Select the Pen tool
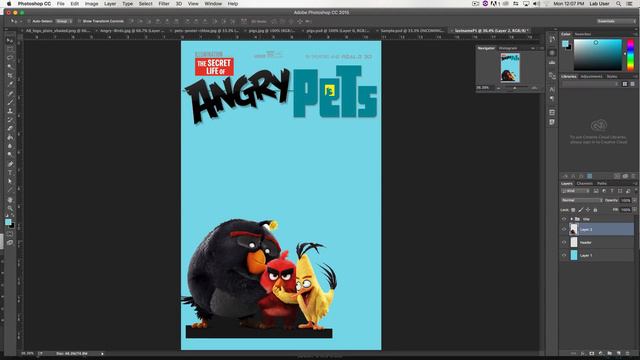This screenshot has width=640, height=360. (10, 164)
